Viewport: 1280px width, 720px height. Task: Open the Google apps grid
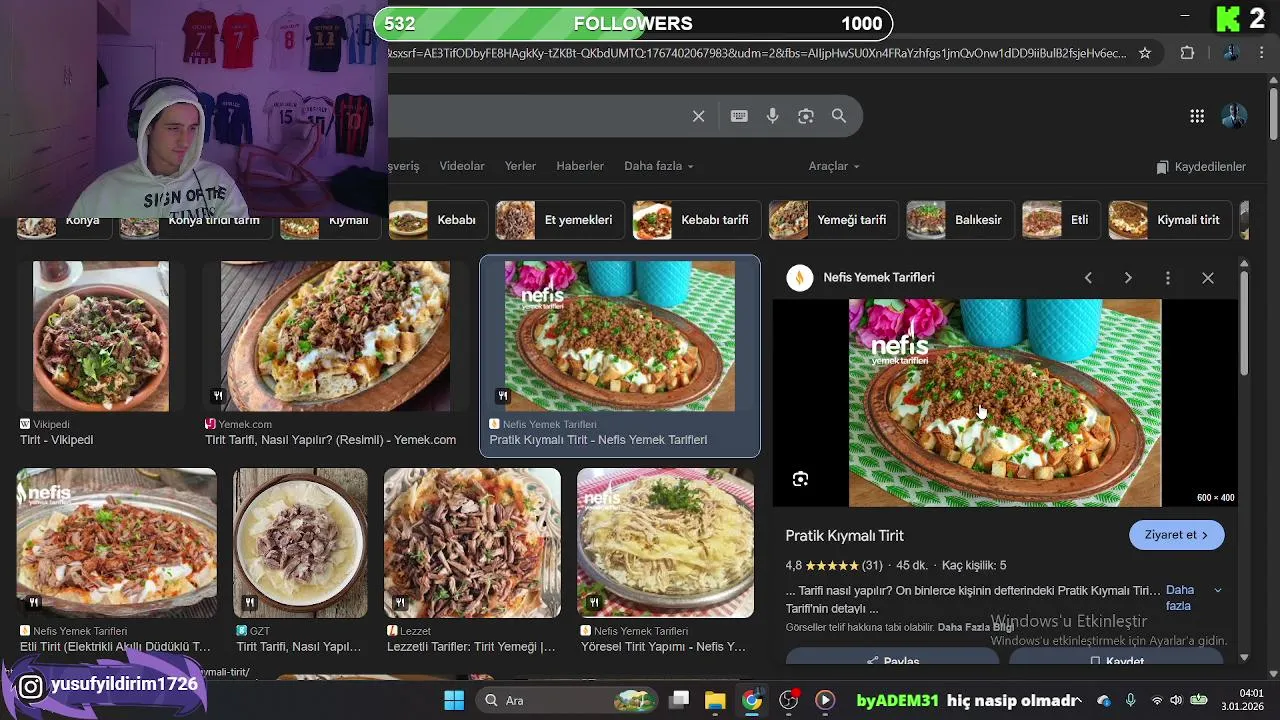pyautogui.click(x=1197, y=116)
